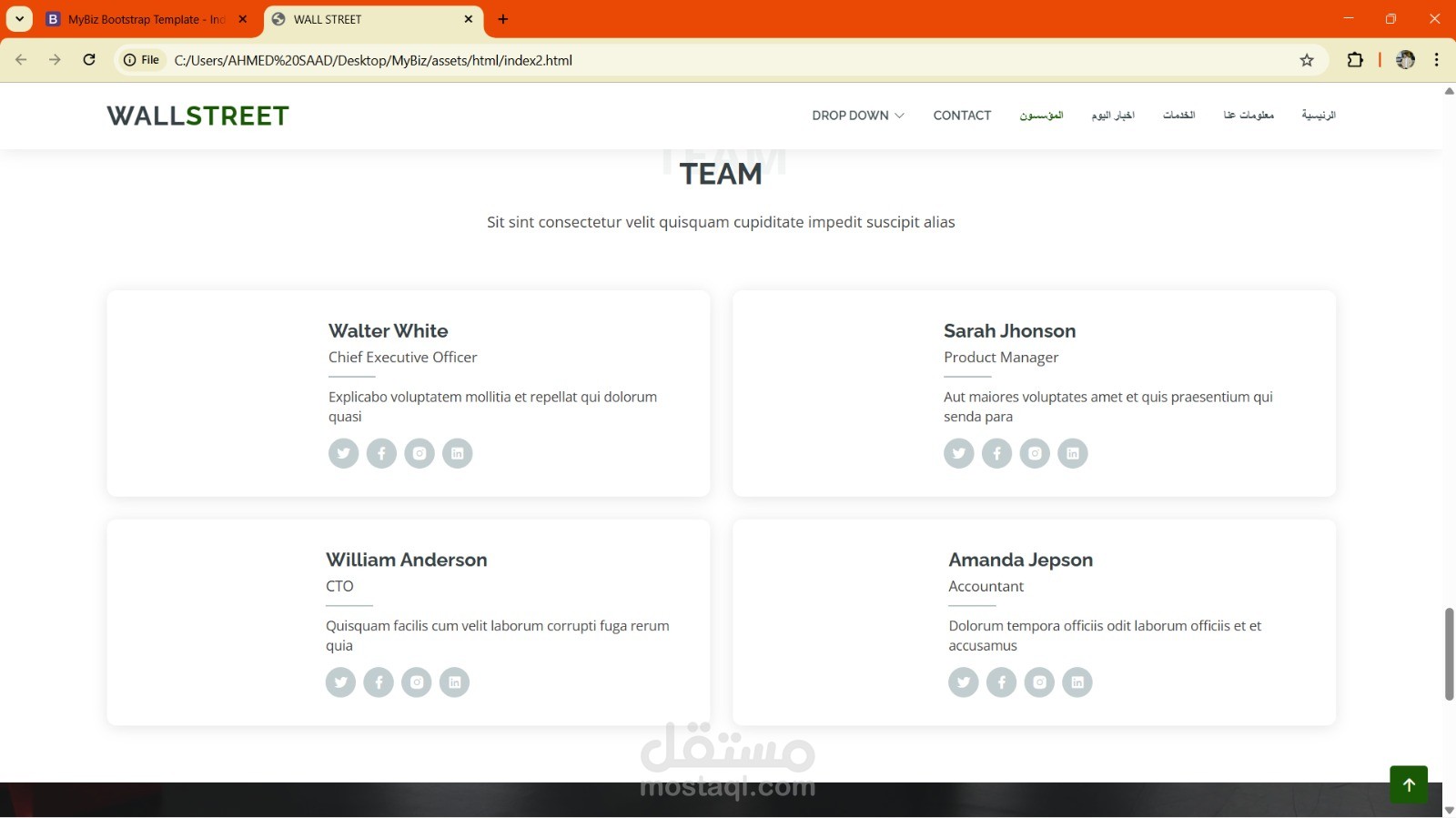Click the Chief Executive Officer title text
Image resolution: width=1456 pixels, height=818 pixels.
[403, 358]
